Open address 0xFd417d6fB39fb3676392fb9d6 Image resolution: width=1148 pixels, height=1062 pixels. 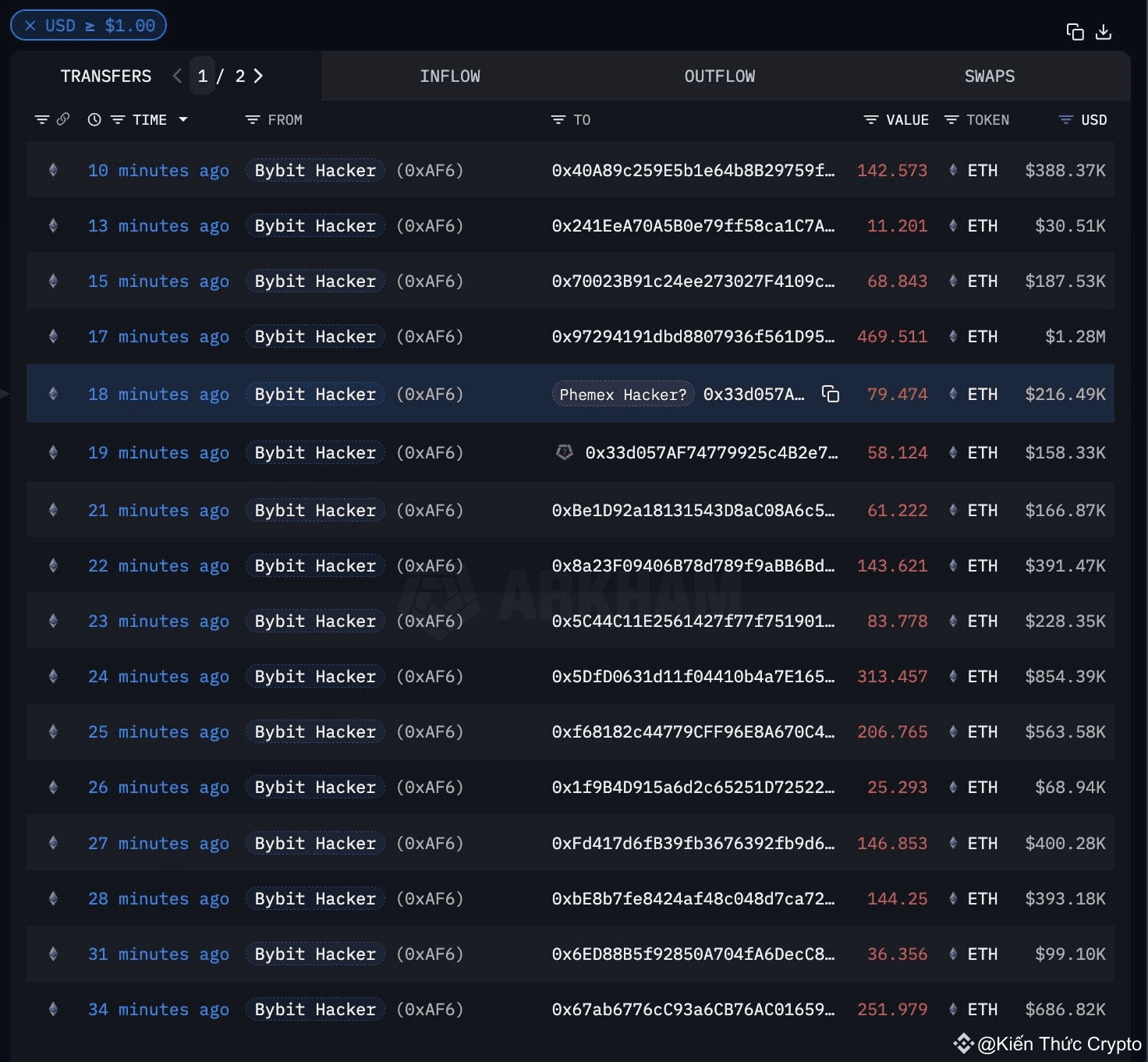click(693, 843)
